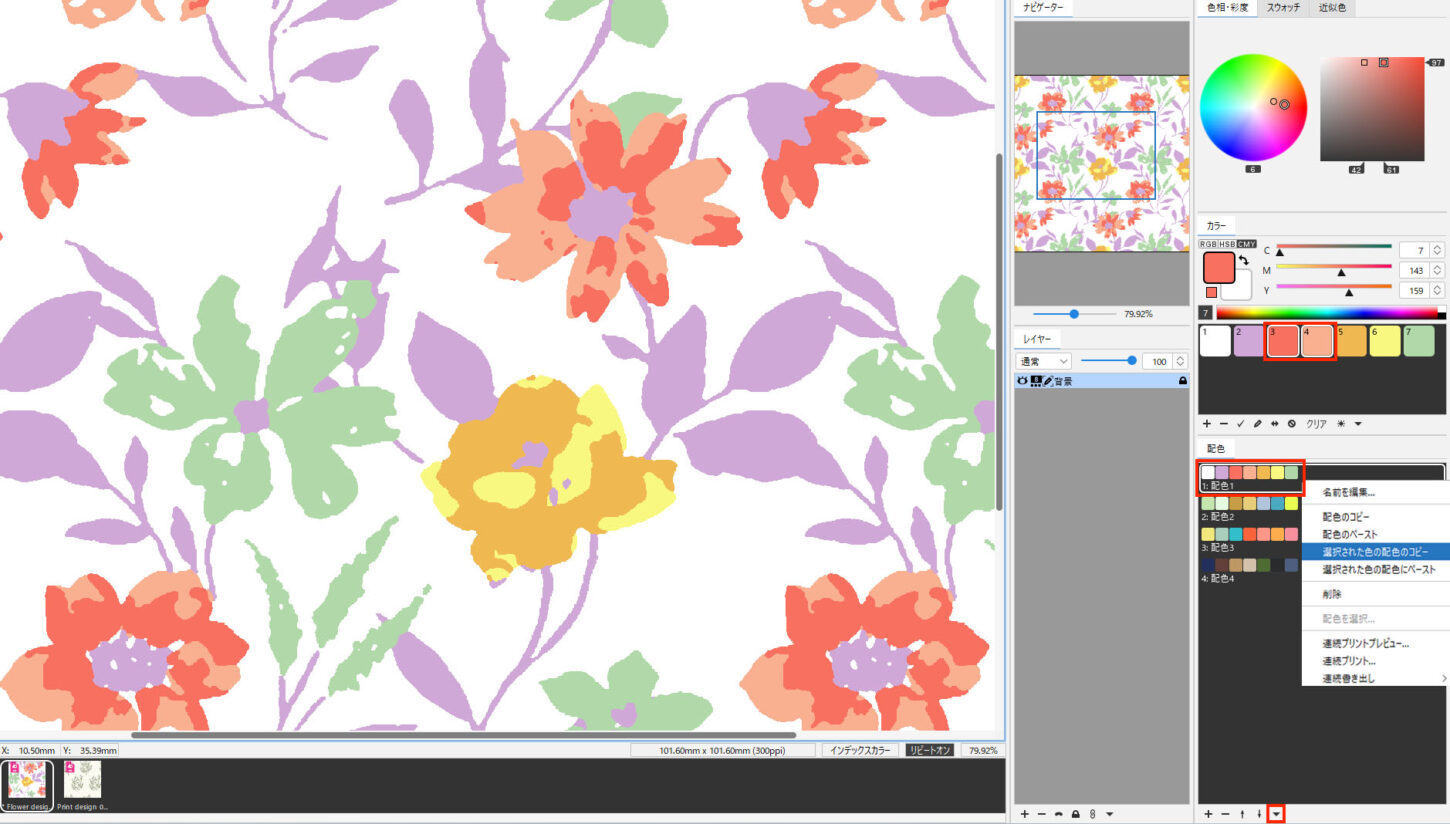This screenshot has width=1450, height=824.
Task: Switch to the スウォッチ tab
Action: click(1283, 8)
